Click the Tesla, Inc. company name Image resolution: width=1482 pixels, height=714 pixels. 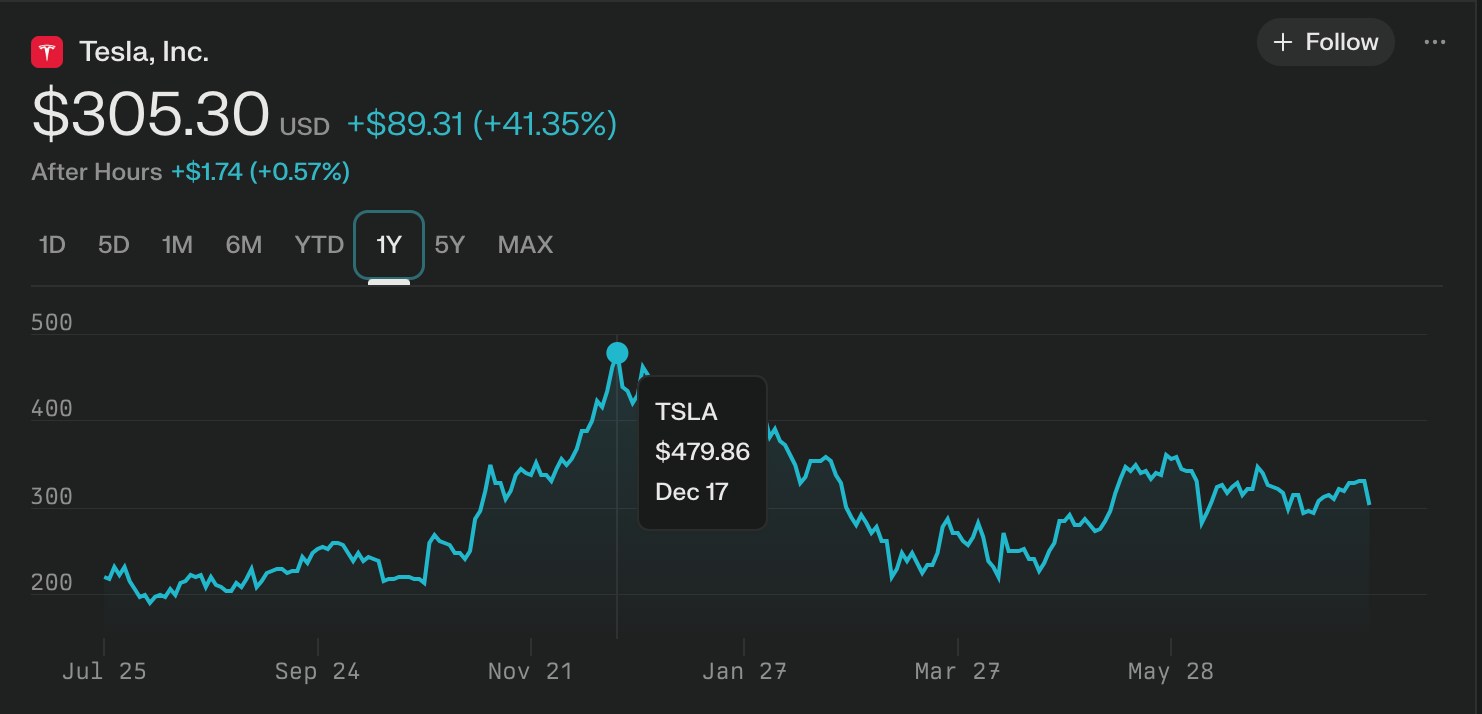[x=144, y=52]
